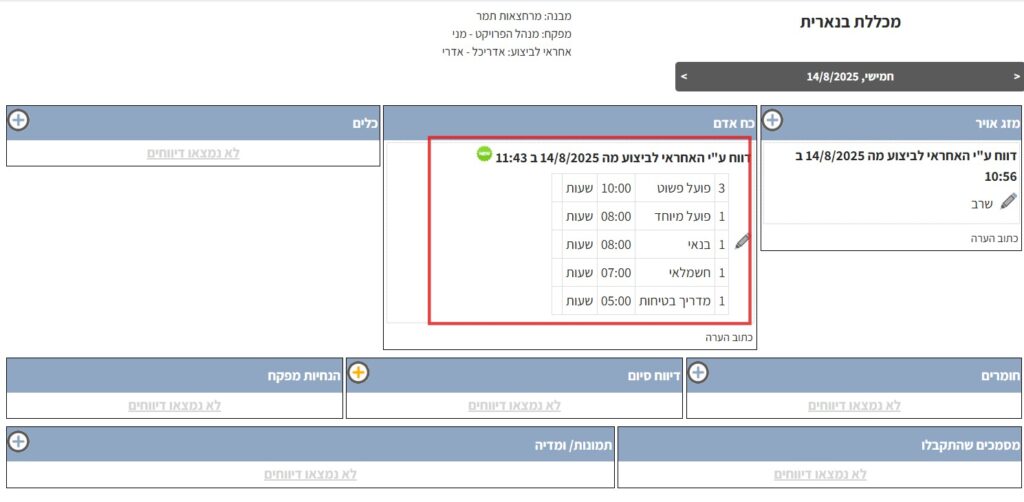Click לא נמצאו דיווחים link under כלים
Viewport: 1024px width, 502px height.
point(193,153)
